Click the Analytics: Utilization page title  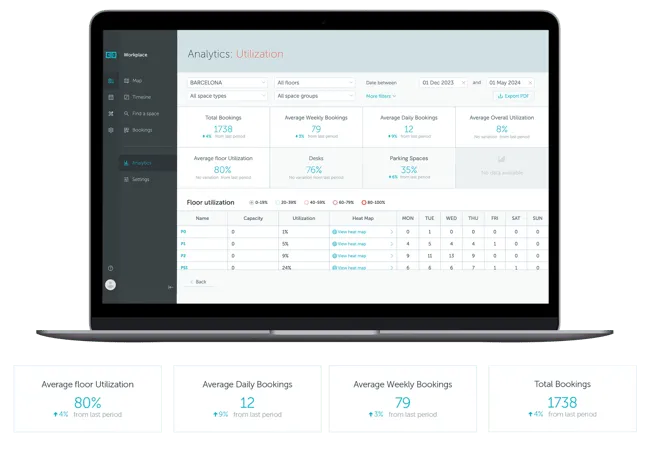tap(235, 54)
